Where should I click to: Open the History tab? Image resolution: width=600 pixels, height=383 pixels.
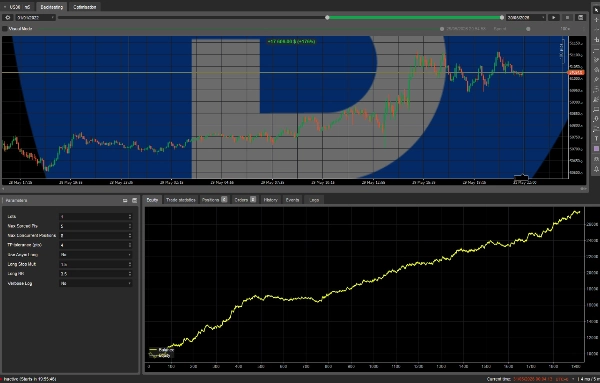[x=270, y=200]
